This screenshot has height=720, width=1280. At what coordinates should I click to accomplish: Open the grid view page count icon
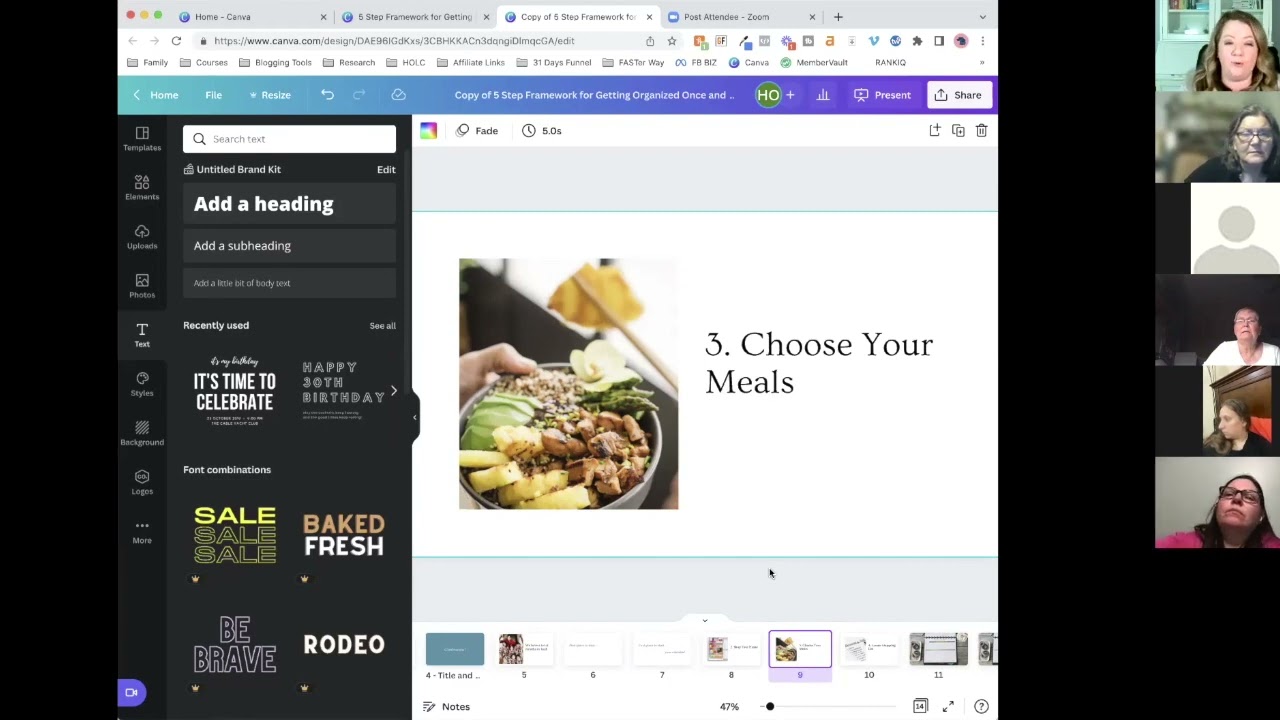920,707
